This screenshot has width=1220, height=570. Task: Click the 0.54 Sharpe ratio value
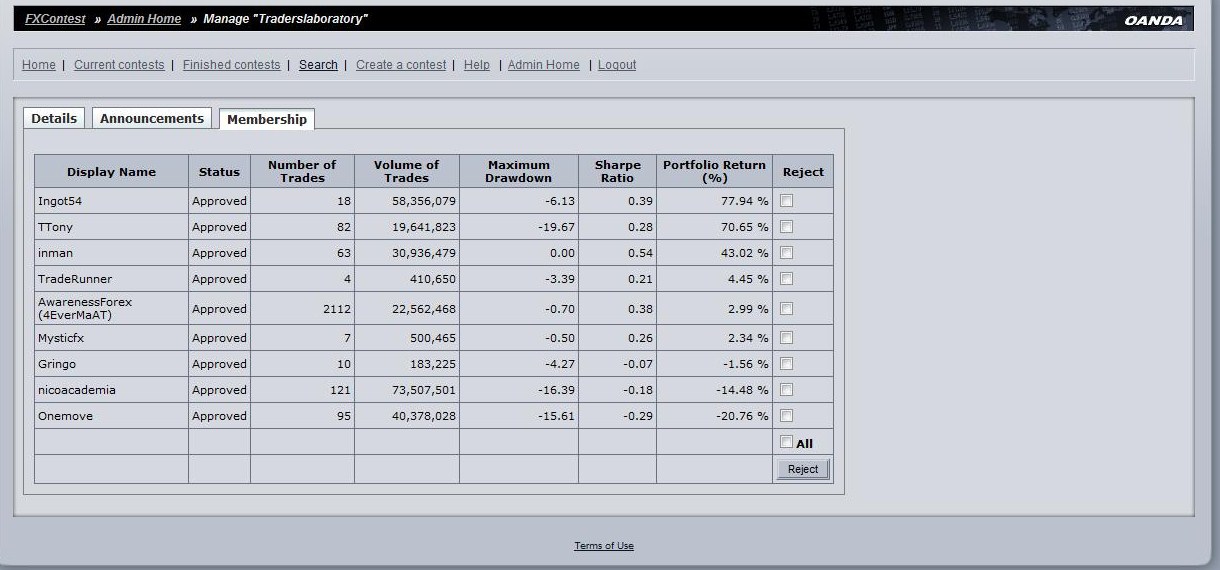640,253
